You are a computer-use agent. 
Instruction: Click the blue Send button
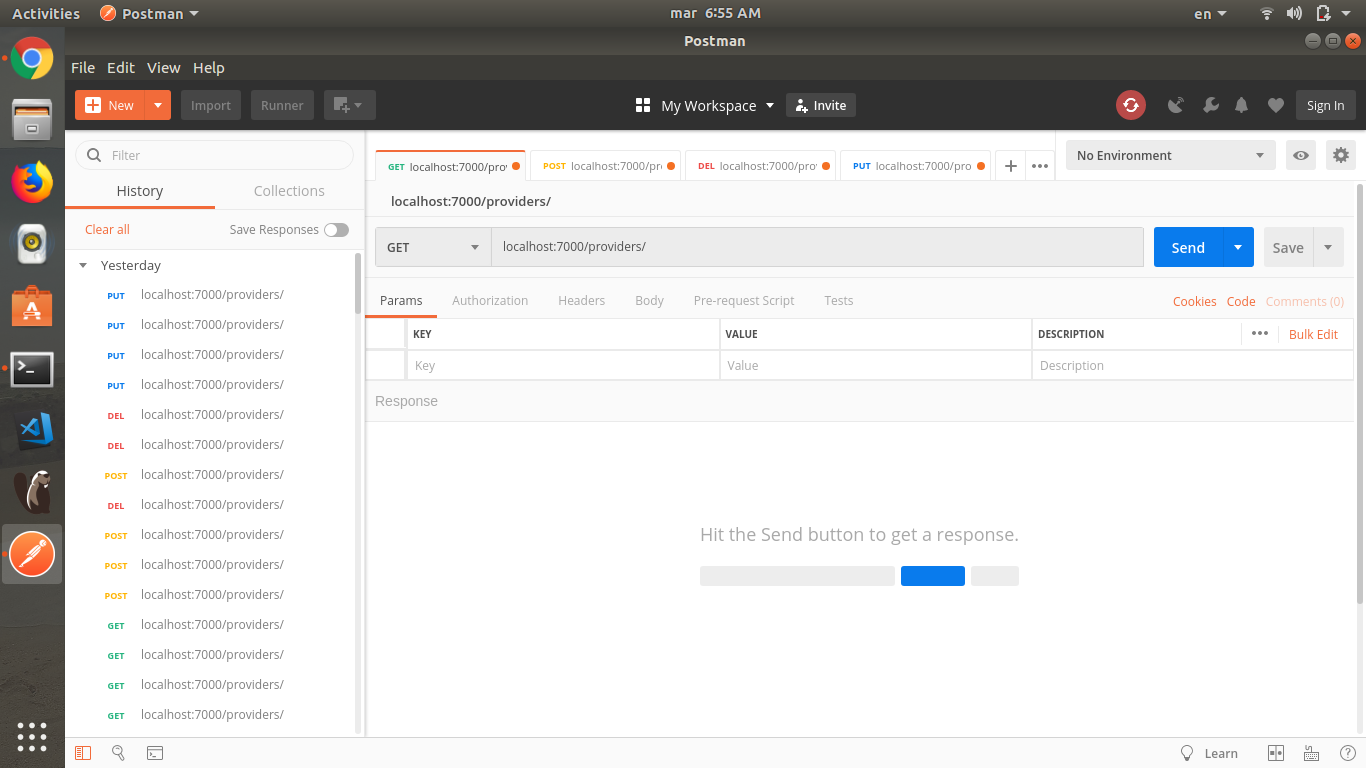[1188, 247]
